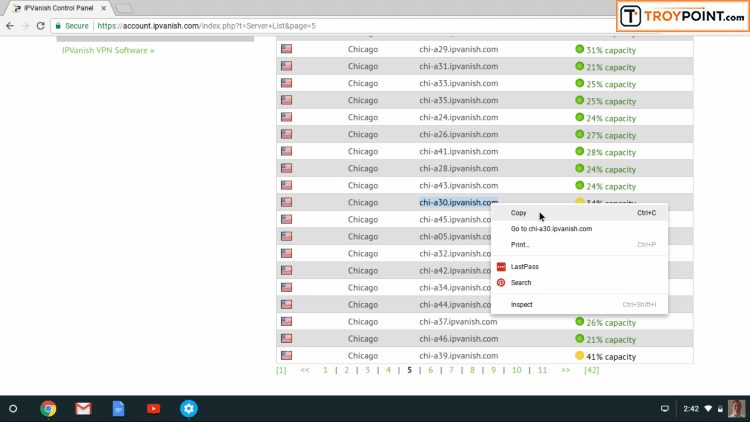Go to page 10 of server list
Viewport: 750px width, 422px height.
point(517,370)
